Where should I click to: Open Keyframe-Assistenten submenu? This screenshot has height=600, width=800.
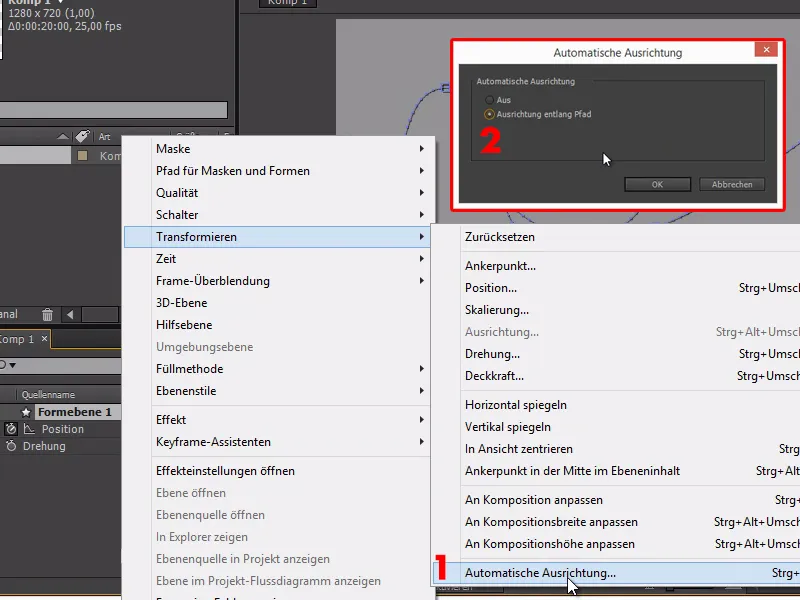[278, 441]
